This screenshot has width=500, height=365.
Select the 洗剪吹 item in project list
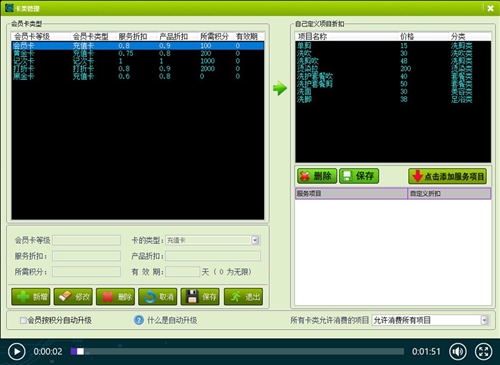tap(393, 61)
